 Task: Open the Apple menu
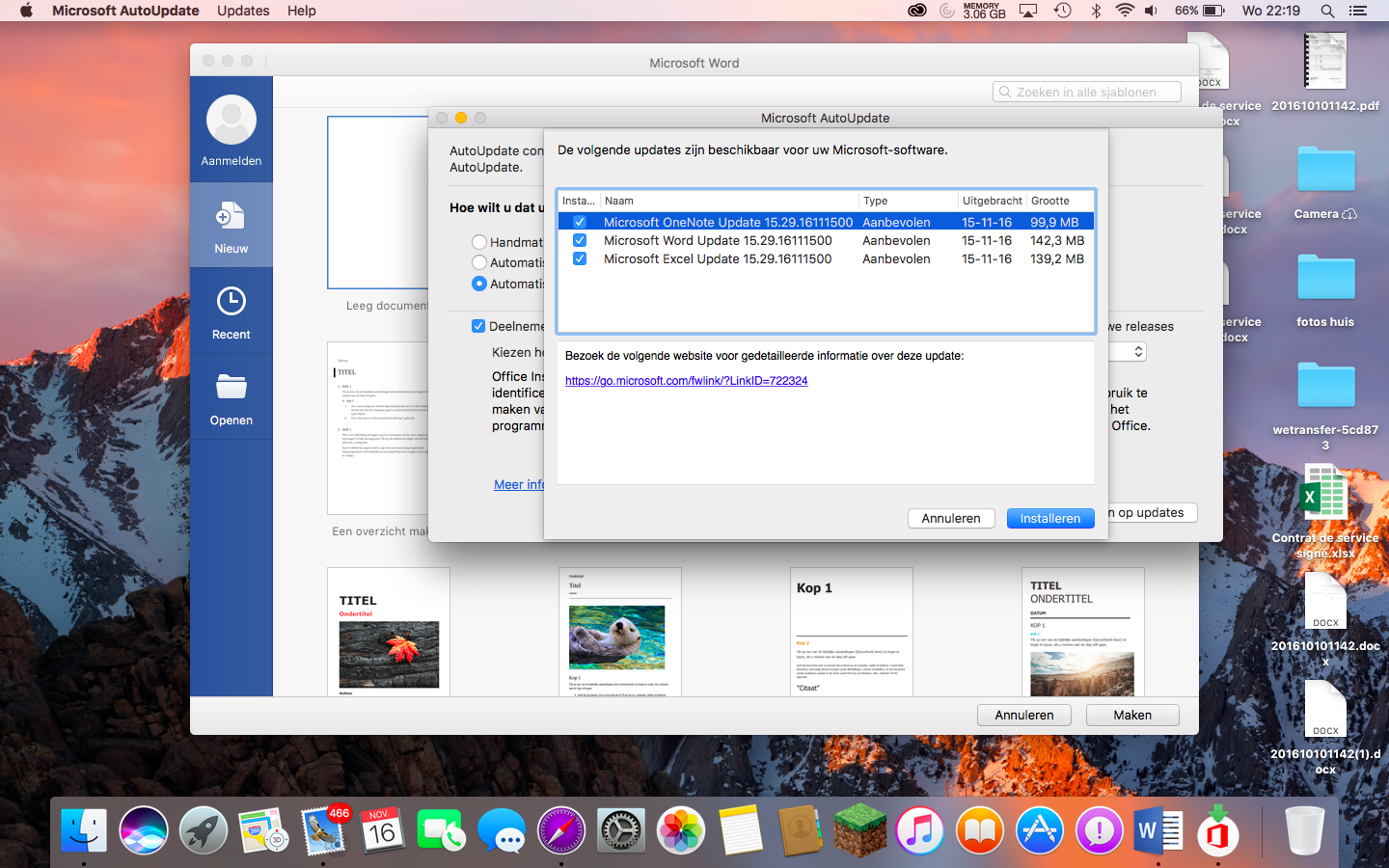(26, 11)
